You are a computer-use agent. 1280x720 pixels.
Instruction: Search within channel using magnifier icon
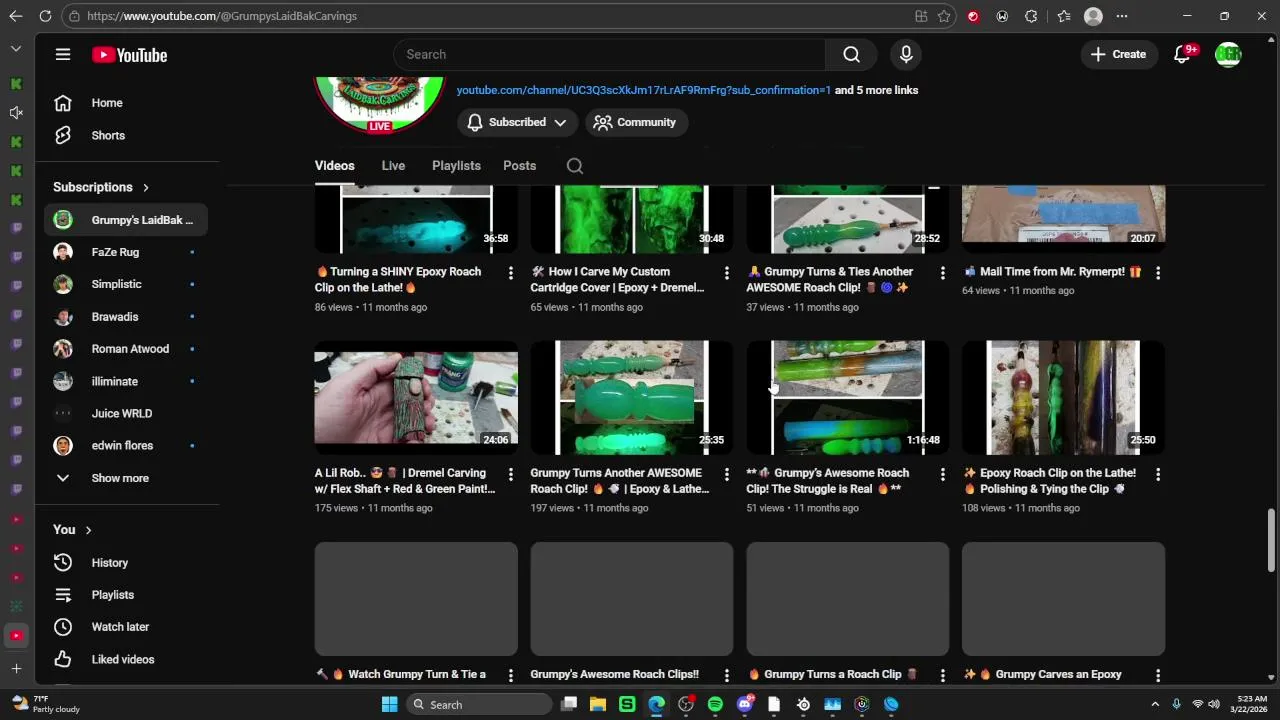(575, 166)
